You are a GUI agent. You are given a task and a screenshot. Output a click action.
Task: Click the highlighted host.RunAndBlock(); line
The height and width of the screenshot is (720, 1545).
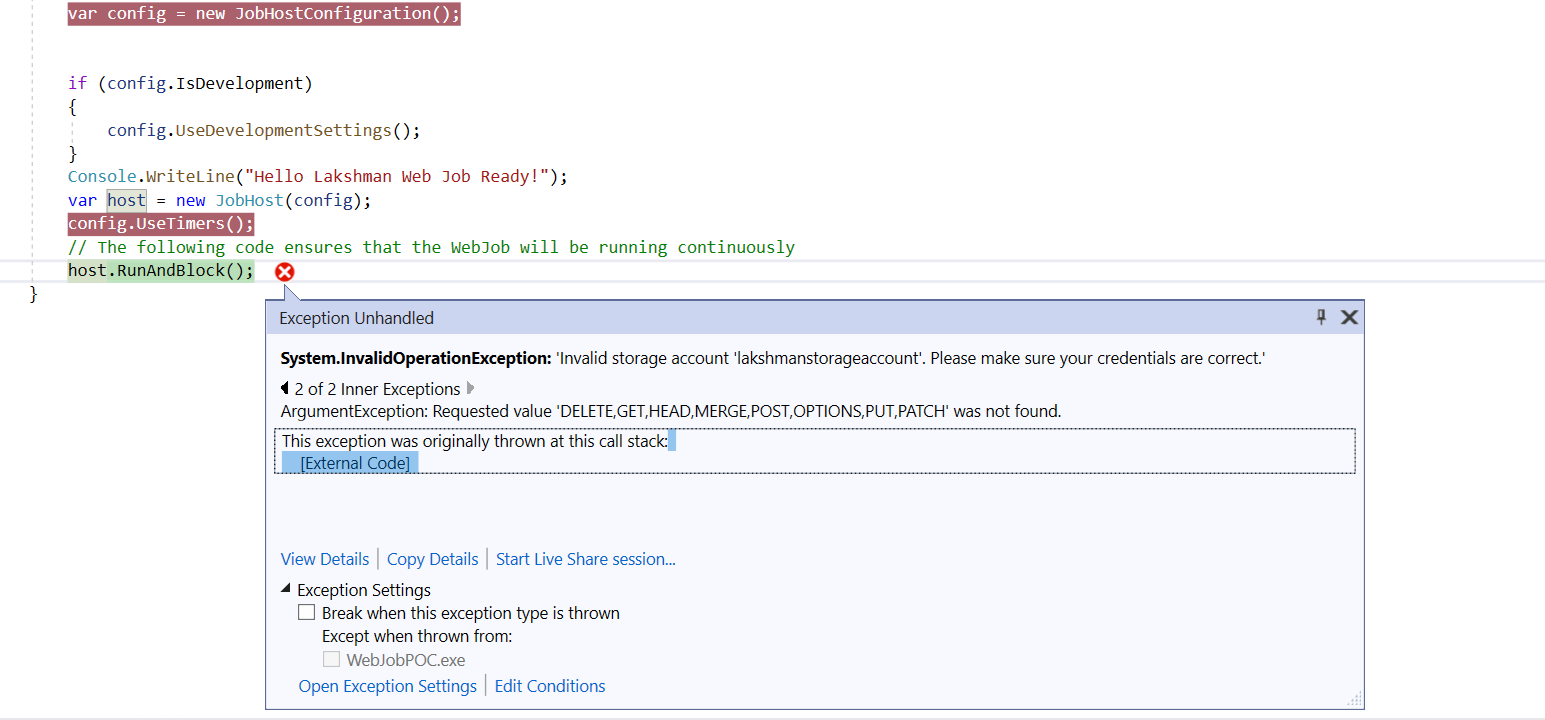coord(160,270)
